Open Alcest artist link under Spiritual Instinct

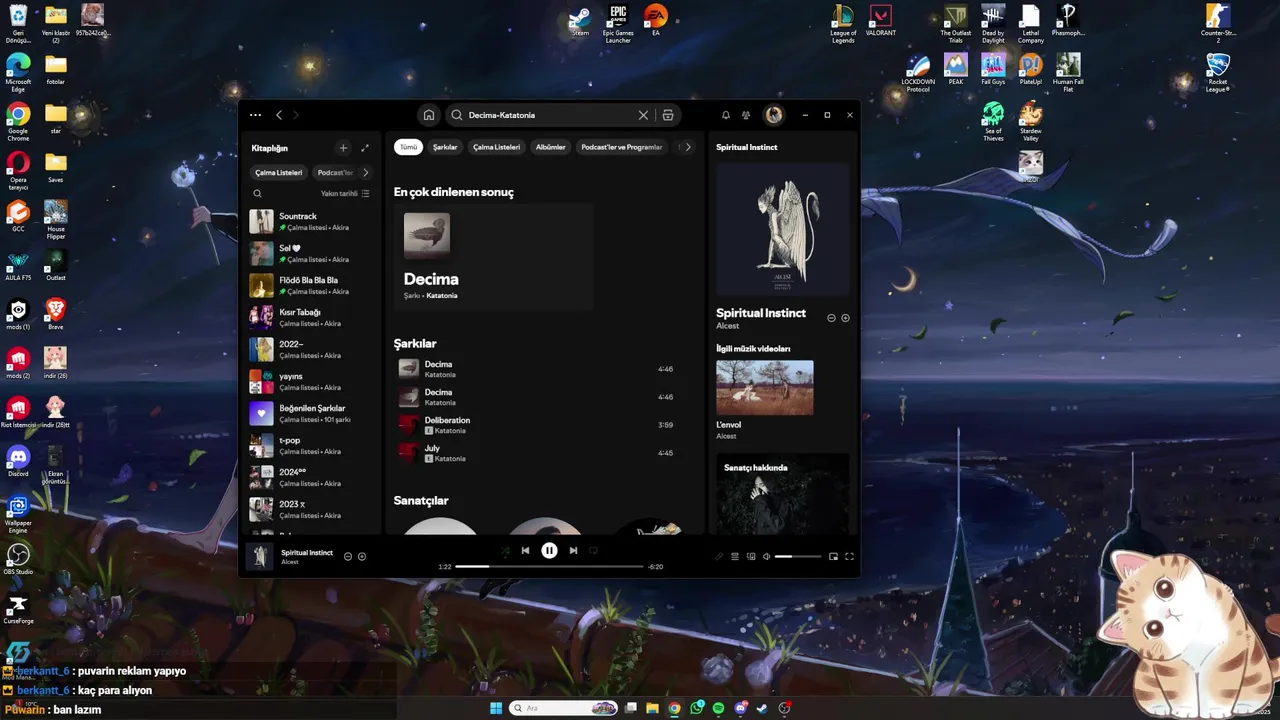tap(727, 326)
